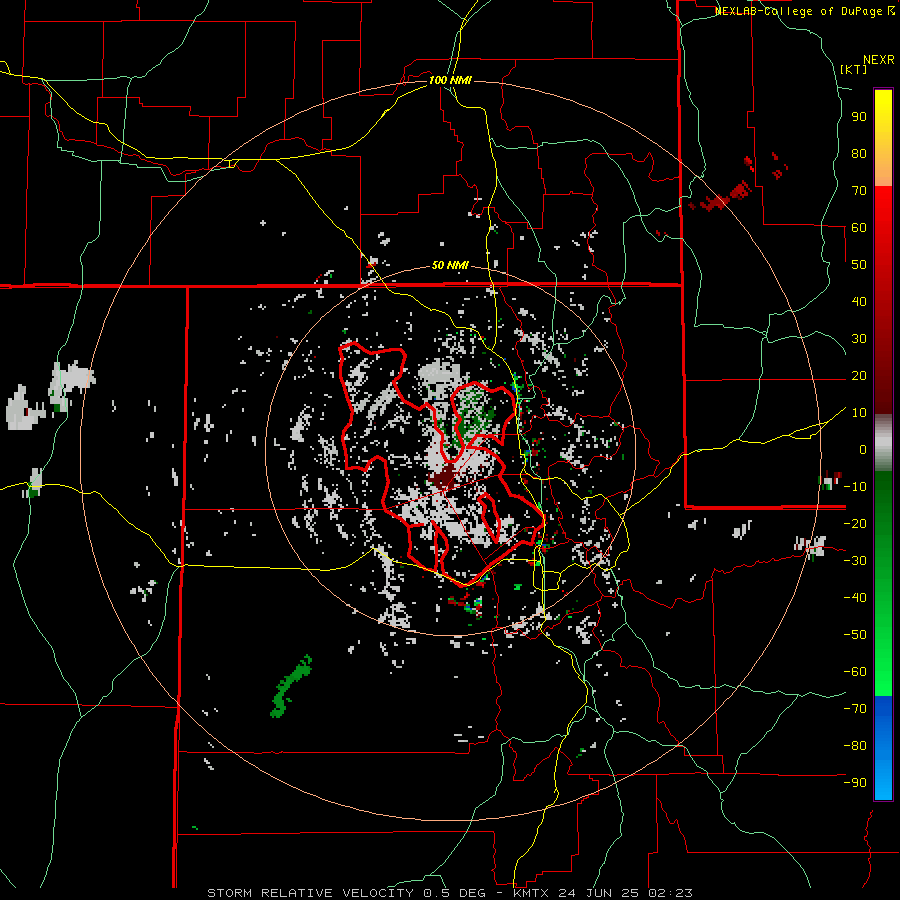The image size is (900, 900).
Task: Click the NEXR label above the scale
Action: click(879, 60)
